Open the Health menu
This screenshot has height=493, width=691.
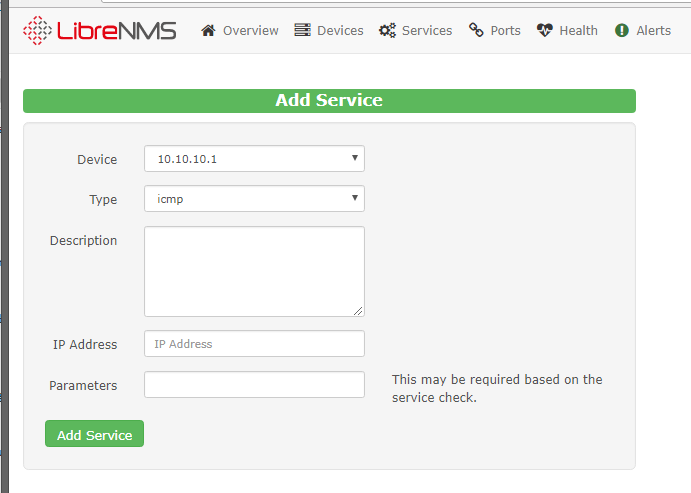[578, 30]
